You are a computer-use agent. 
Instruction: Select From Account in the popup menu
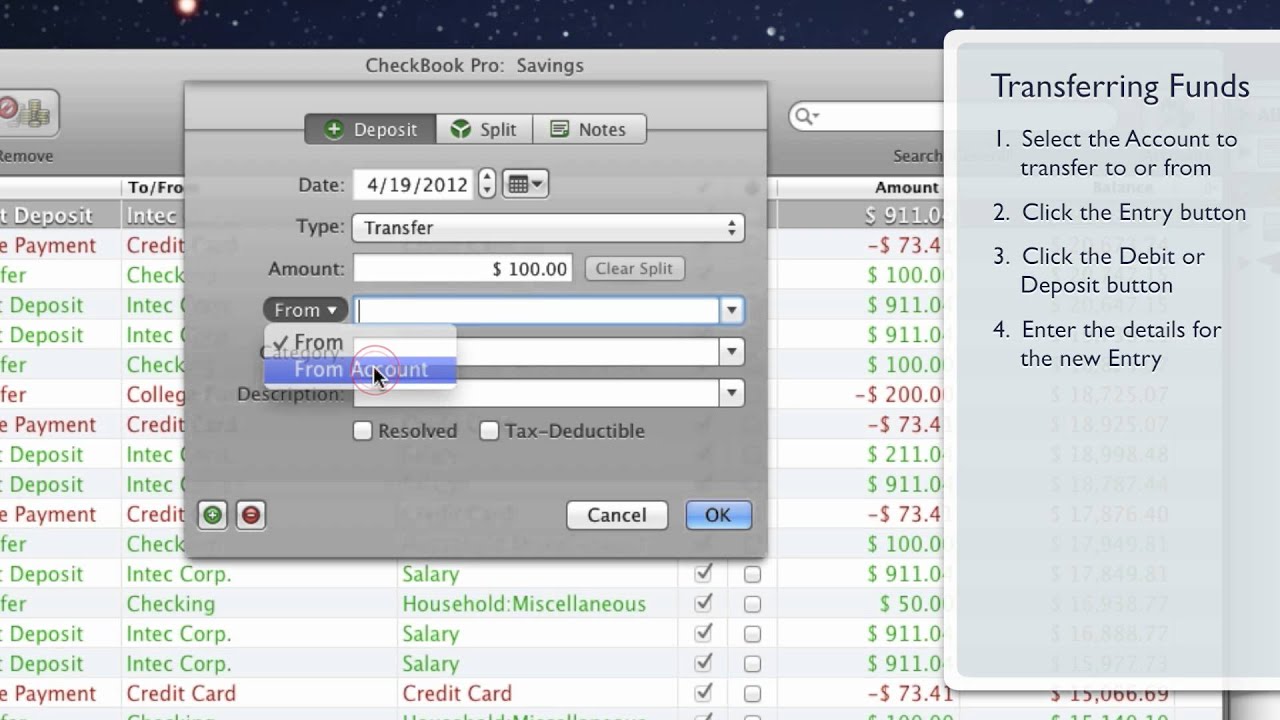[x=360, y=370]
